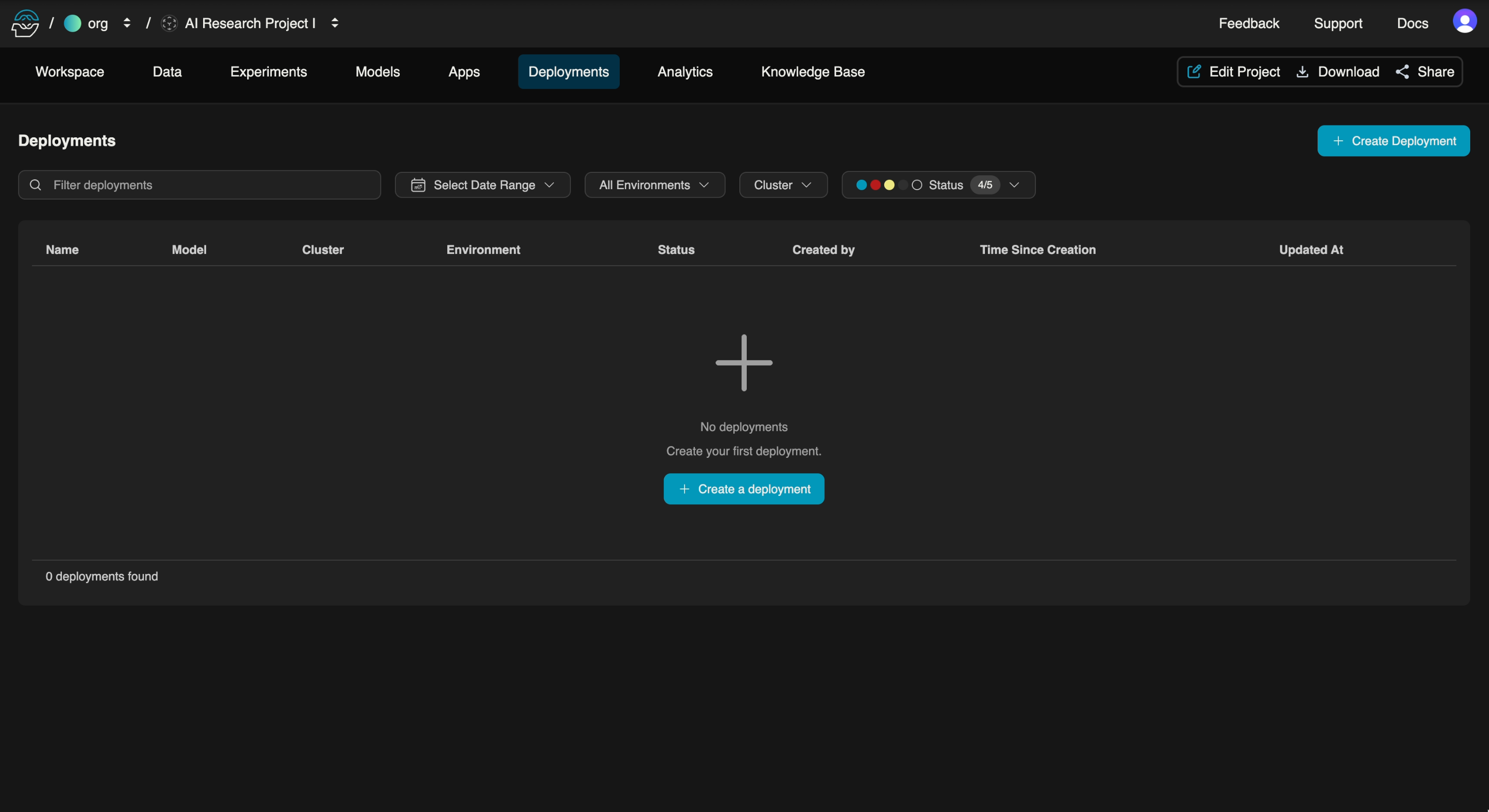Viewport: 1489px width, 812px height.
Task: Expand the project switcher arrows
Action: point(335,23)
